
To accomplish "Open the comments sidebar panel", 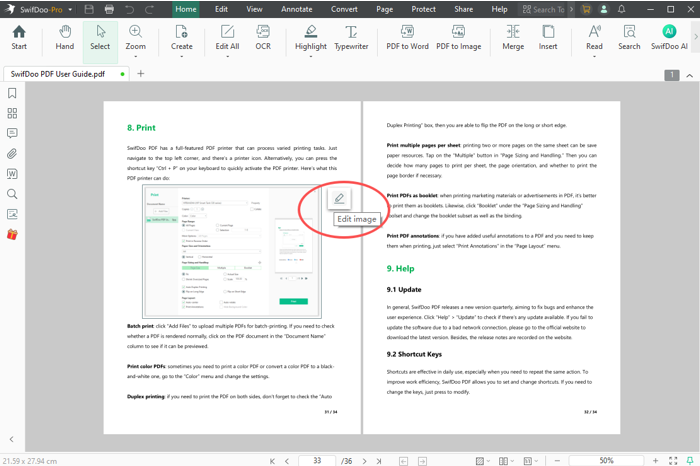I will pyautogui.click(x=12, y=133).
